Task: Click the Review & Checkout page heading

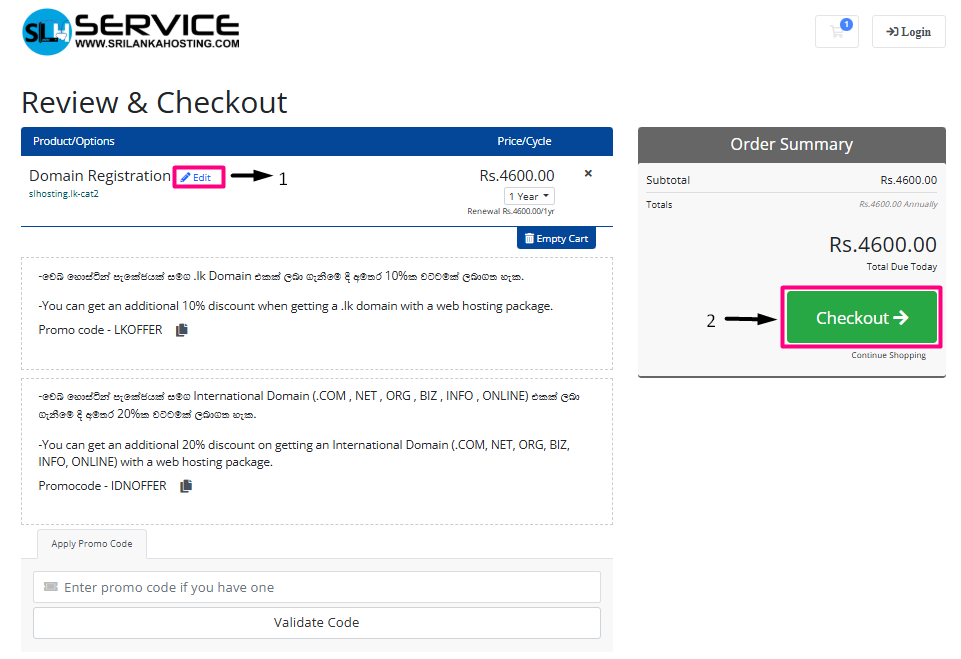Action: click(x=154, y=103)
